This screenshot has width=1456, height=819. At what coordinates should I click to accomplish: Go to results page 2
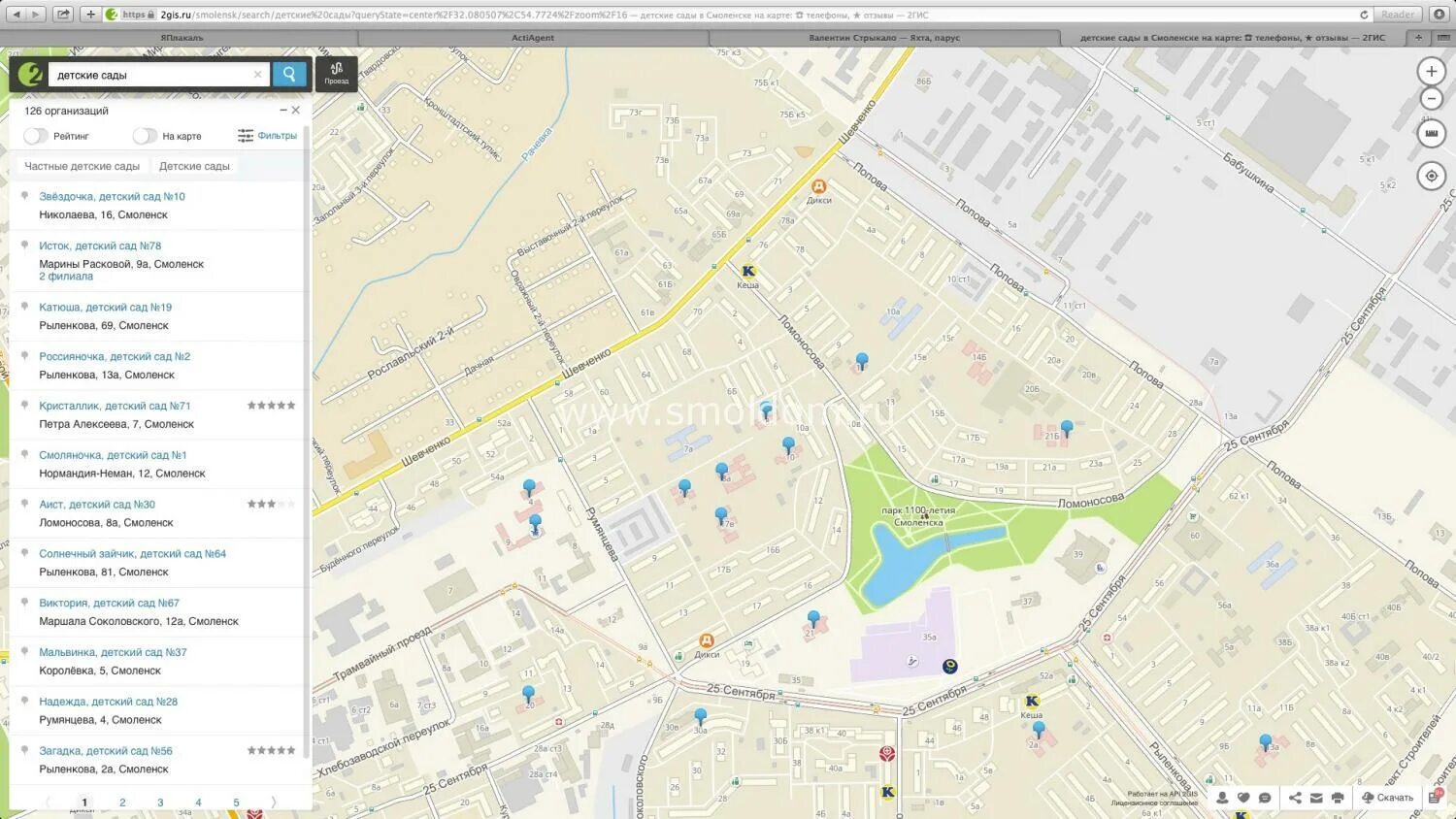pos(122,803)
